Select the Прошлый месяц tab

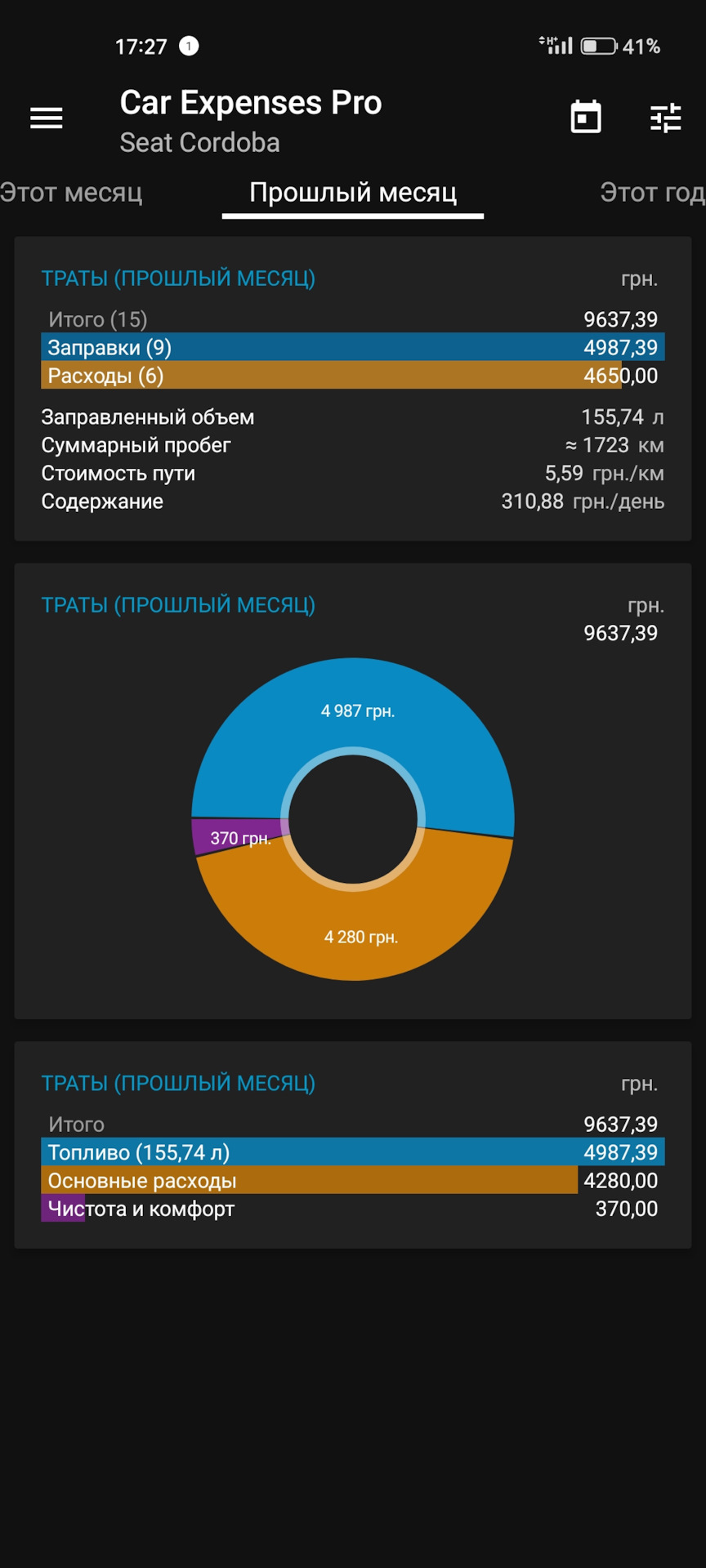[x=353, y=193]
